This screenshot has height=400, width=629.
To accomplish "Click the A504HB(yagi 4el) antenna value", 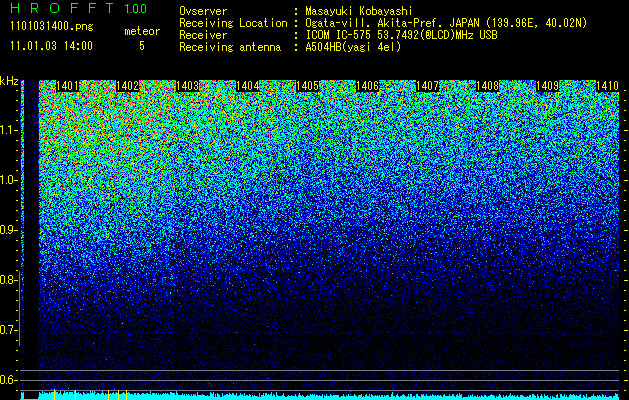I will click(x=353, y=47).
